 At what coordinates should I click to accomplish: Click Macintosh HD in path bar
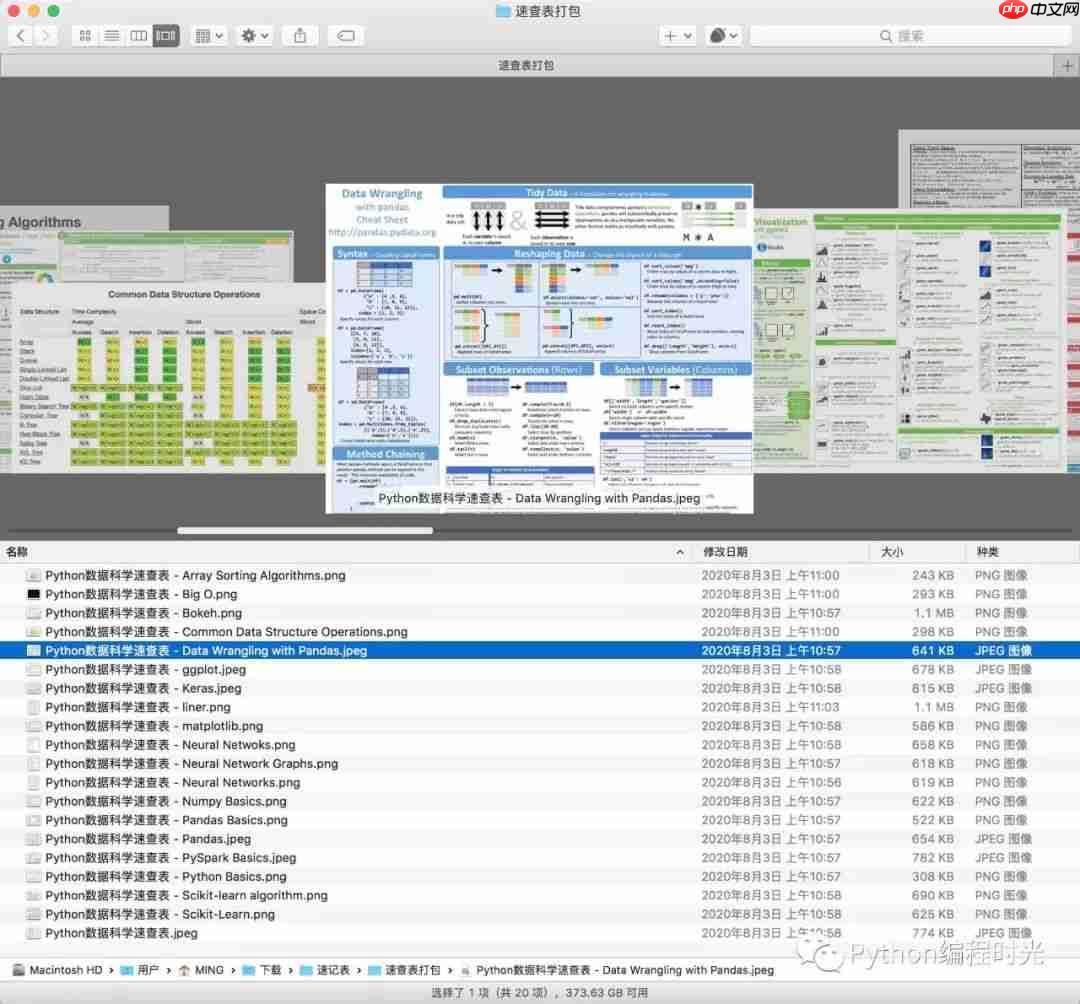pyautogui.click(x=58, y=970)
